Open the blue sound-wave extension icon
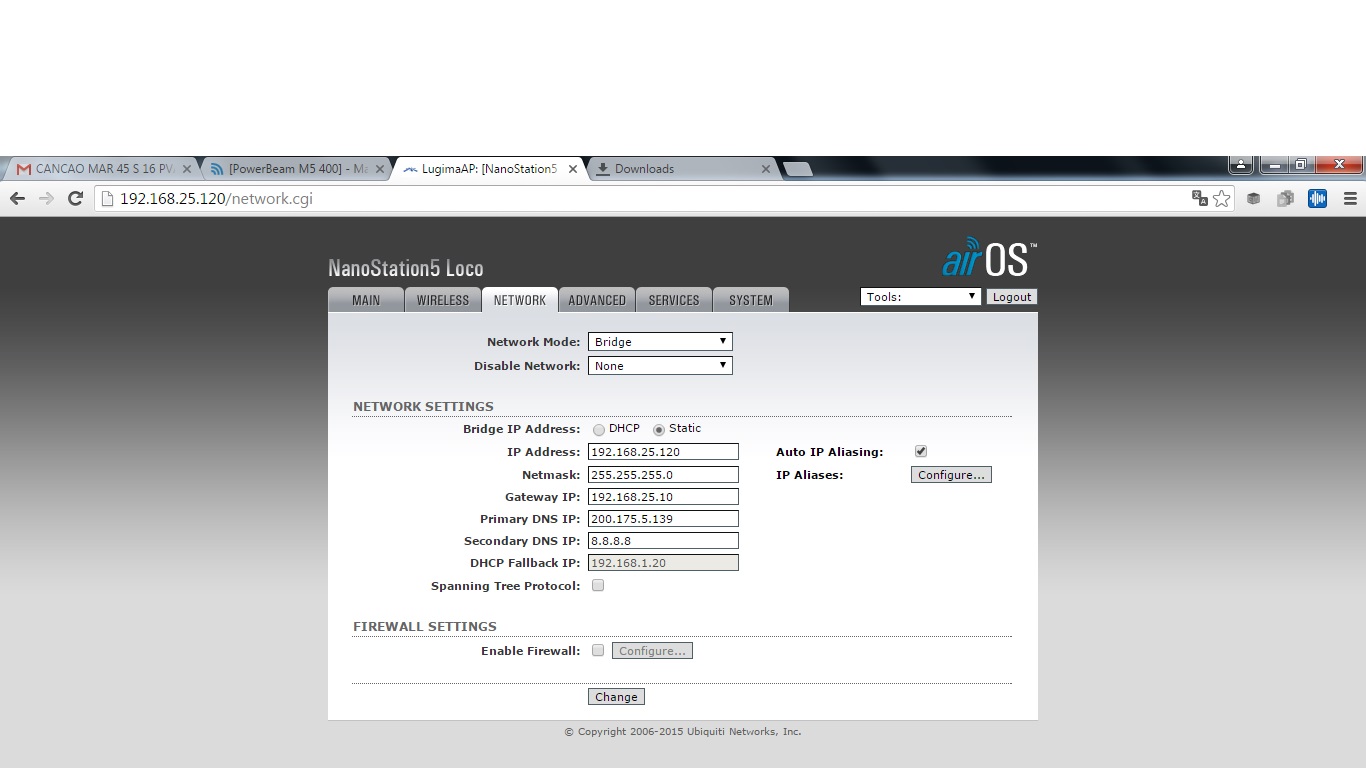Image resolution: width=1366 pixels, height=768 pixels. [1318, 198]
